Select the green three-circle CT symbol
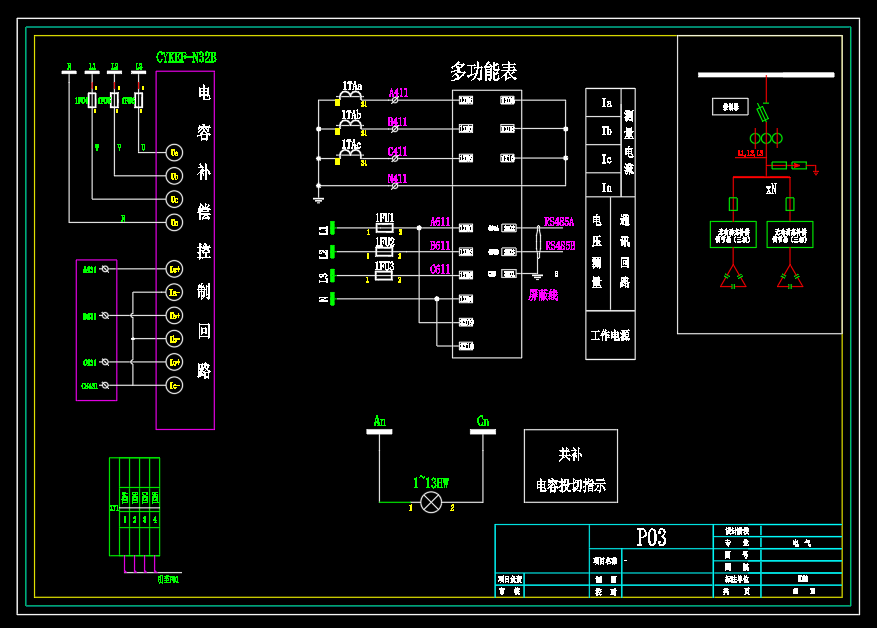Screen dimensions: 877x628 coord(766,138)
